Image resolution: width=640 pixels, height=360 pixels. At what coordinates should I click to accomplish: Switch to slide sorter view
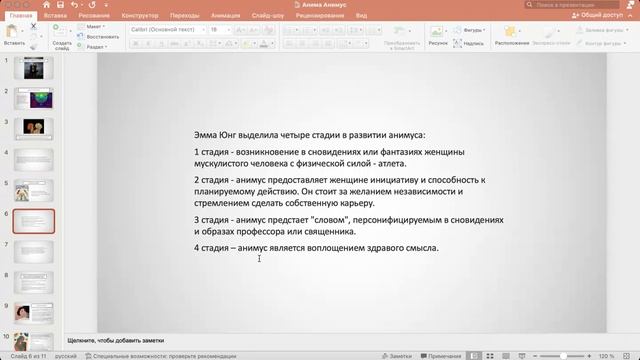pyautogui.click(x=490, y=356)
